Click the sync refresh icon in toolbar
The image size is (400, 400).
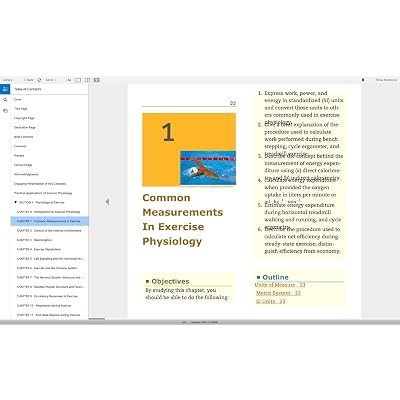click(x=39, y=80)
